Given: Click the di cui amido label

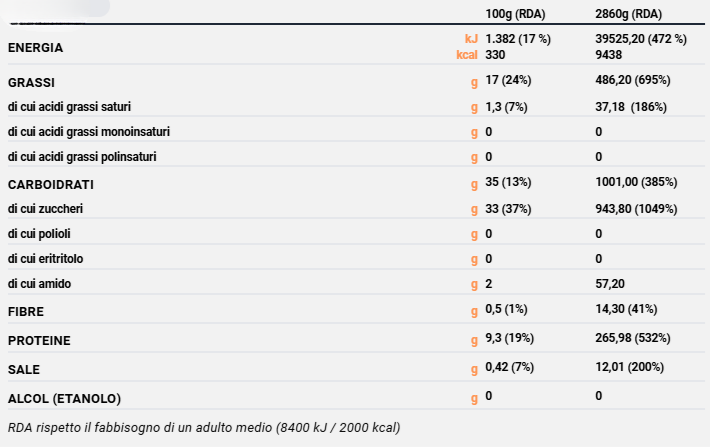Looking at the screenshot, I should 38,284.
